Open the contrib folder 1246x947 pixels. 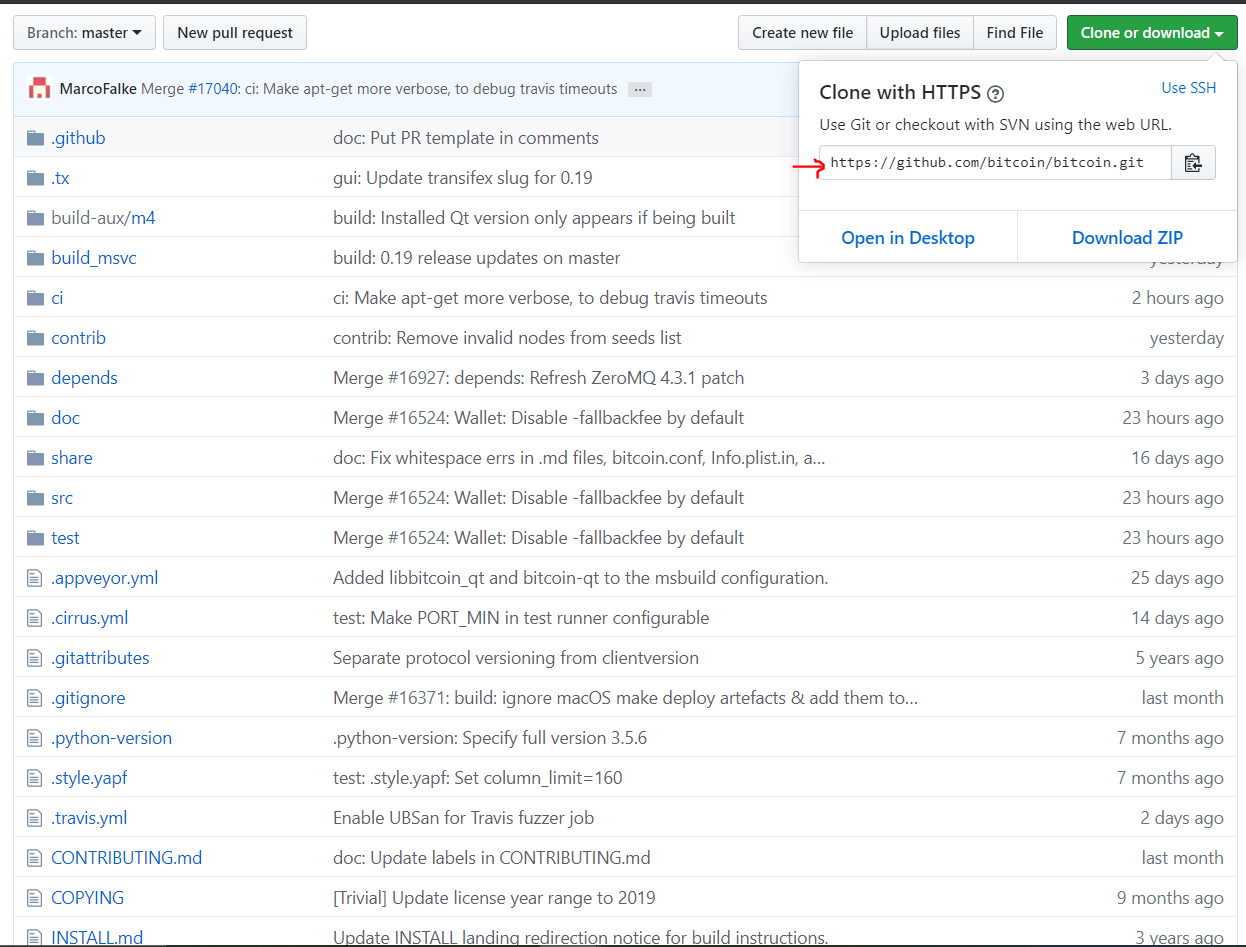click(x=78, y=338)
